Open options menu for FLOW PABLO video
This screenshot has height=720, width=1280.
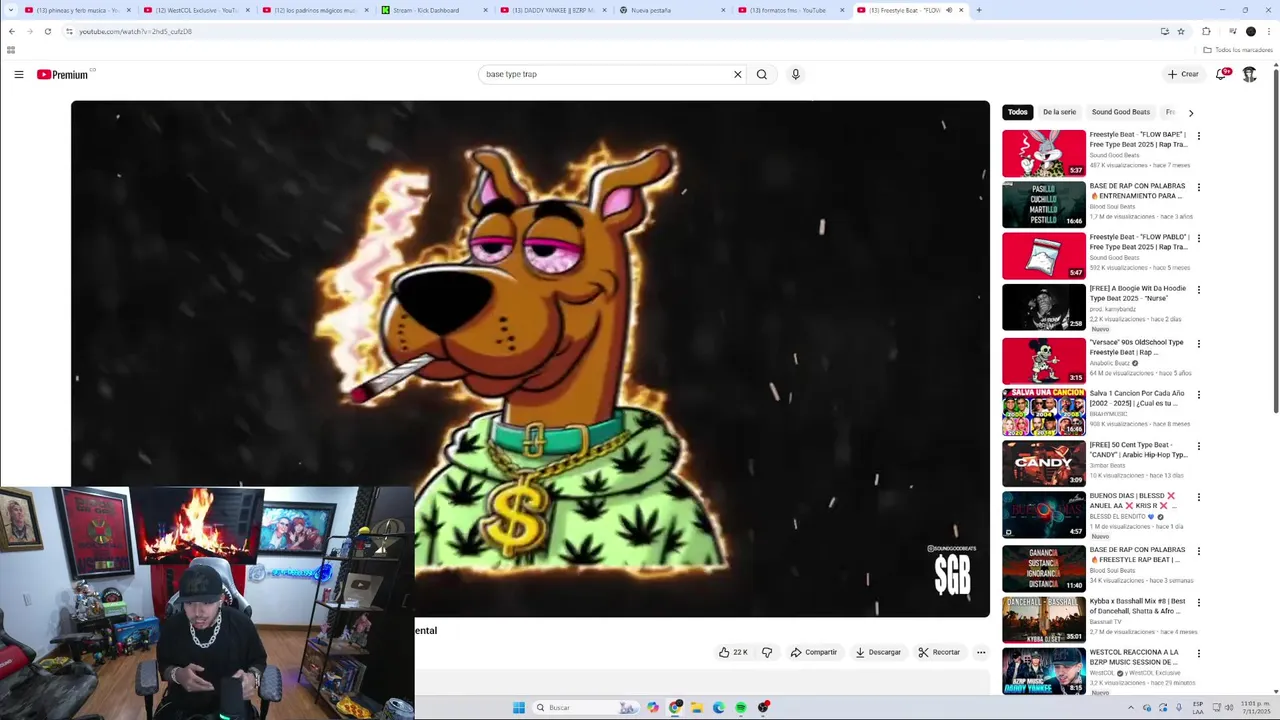pyautogui.click(x=1198, y=239)
